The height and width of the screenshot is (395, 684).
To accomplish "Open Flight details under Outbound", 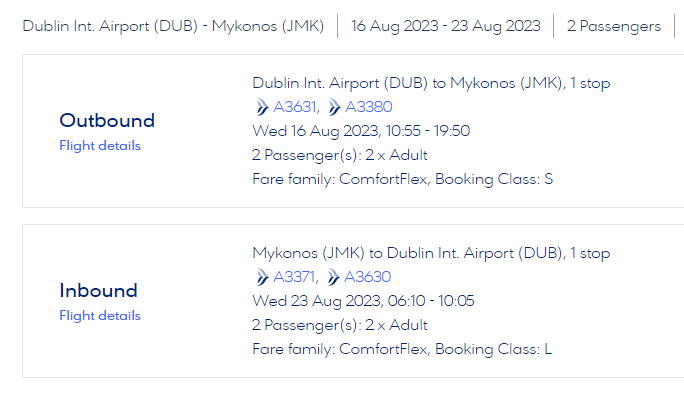I will click(100, 145).
